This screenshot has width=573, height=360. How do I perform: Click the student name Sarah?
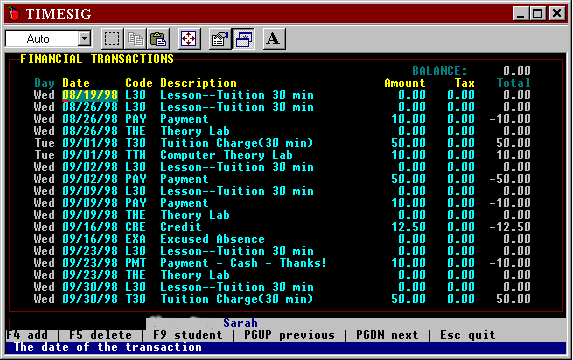click(x=240, y=323)
